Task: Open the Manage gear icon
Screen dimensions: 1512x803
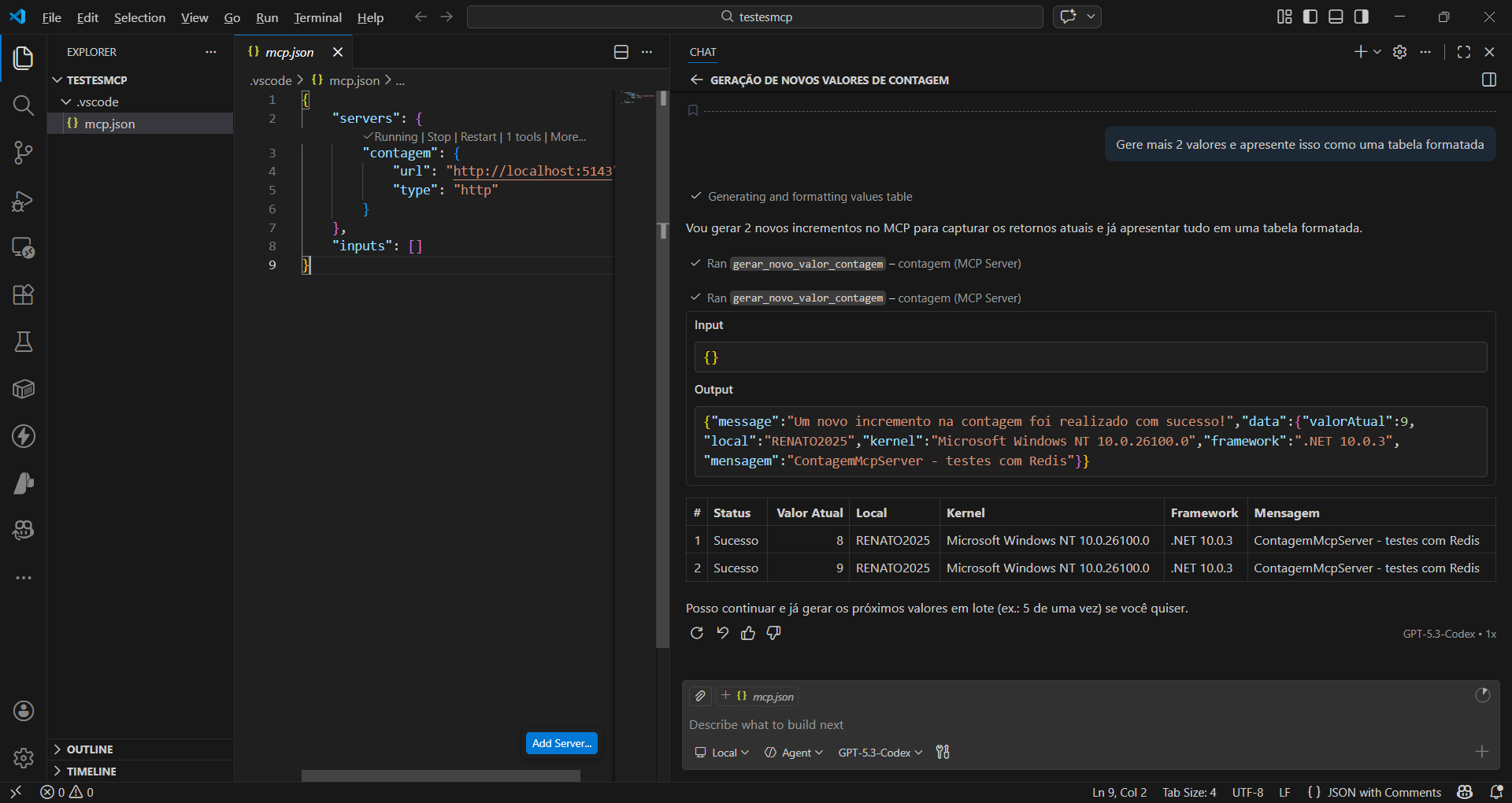Action: pyautogui.click(x=24, y=758)
